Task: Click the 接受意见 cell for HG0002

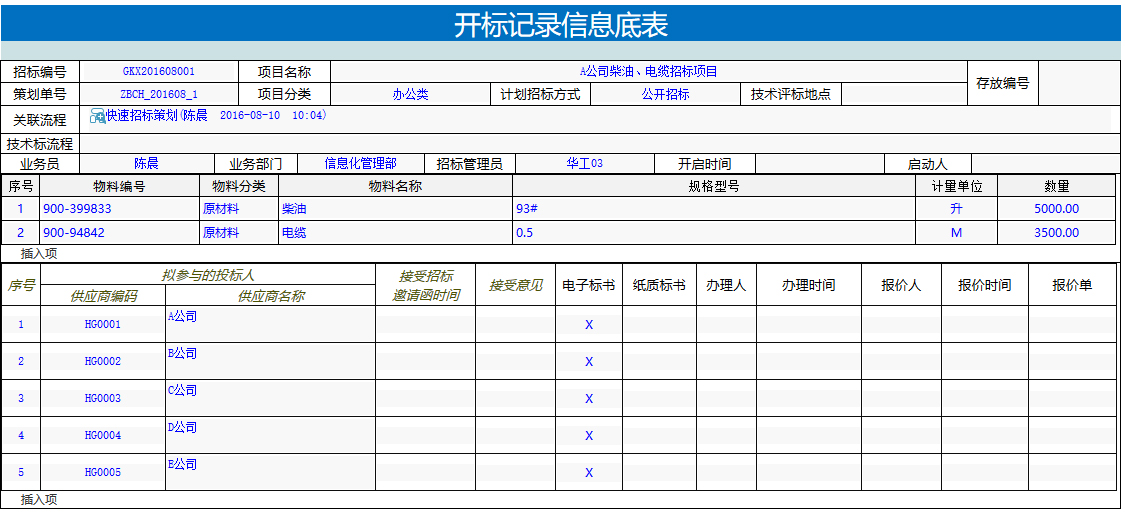Action: click(516, 362)
